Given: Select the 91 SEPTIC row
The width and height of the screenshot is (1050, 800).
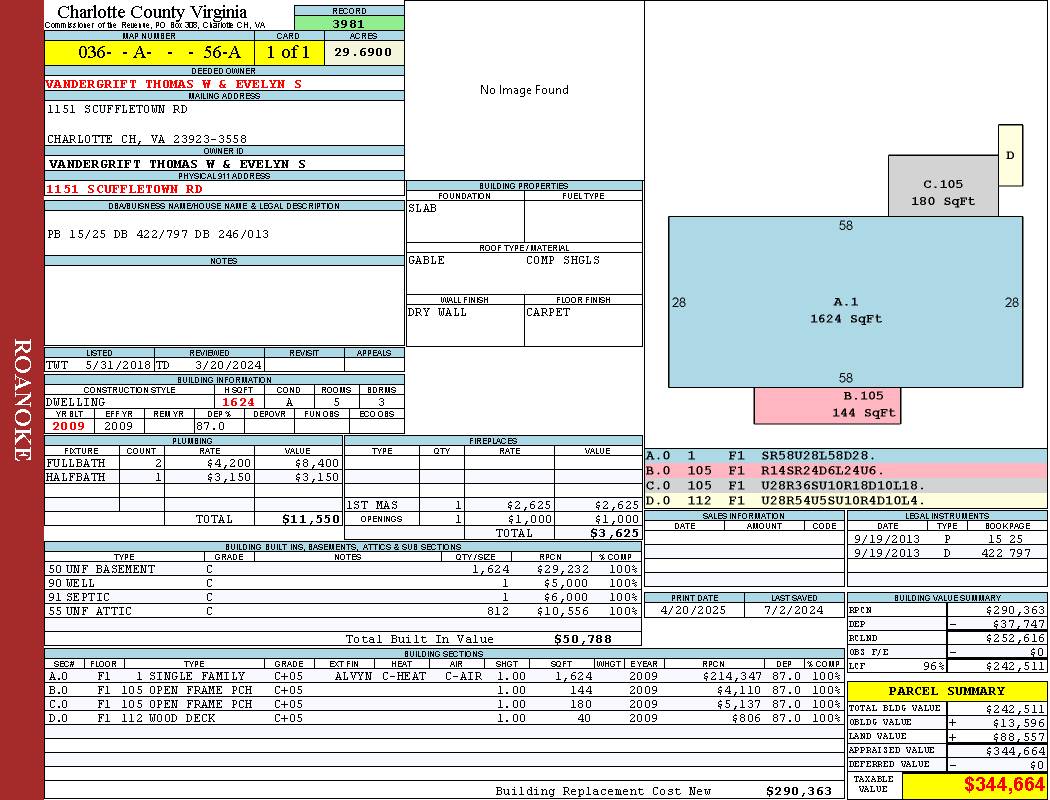Looking at the screenshot, I should click(x=343, y=597).
